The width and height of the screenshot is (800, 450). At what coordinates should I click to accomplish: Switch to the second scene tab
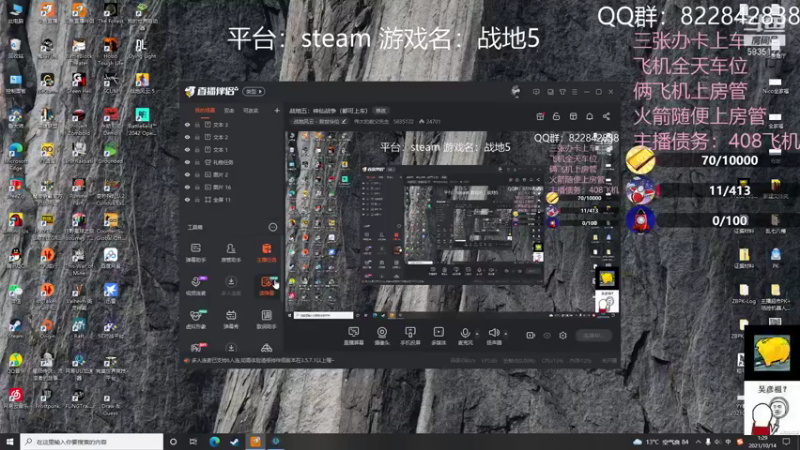pos(229,110)
